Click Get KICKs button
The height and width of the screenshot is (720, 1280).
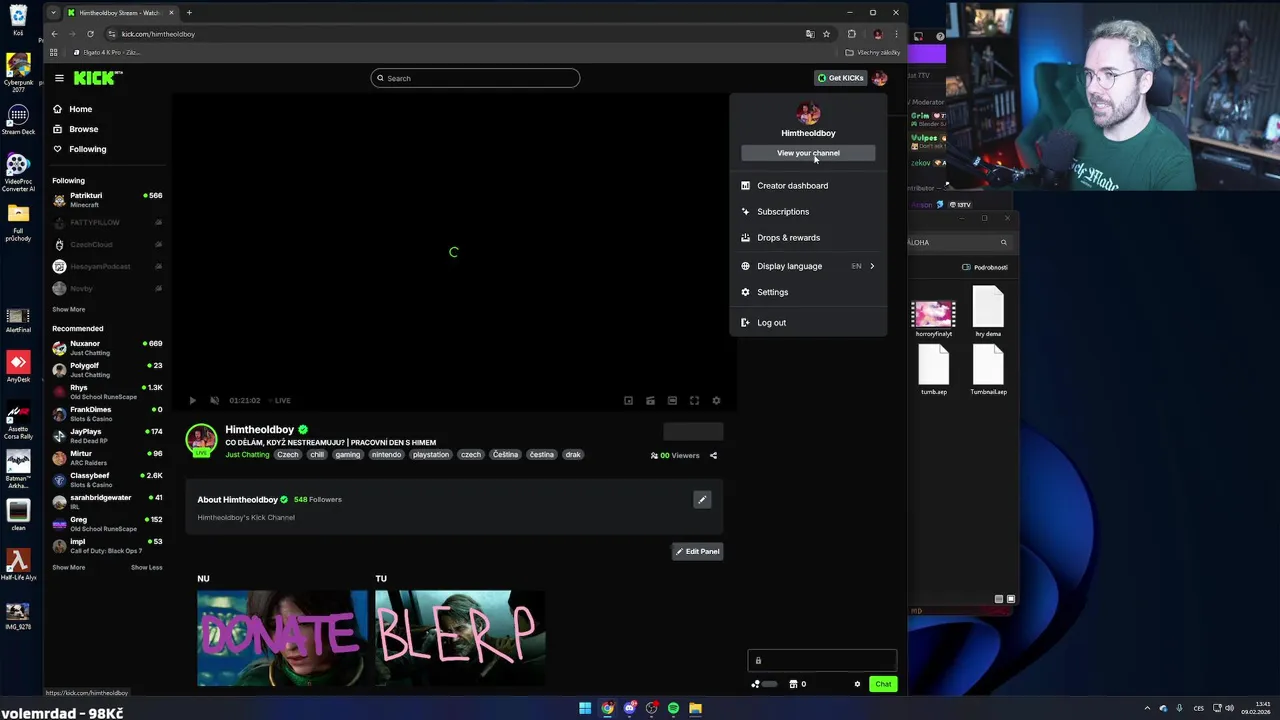click(x=840, y=78)
